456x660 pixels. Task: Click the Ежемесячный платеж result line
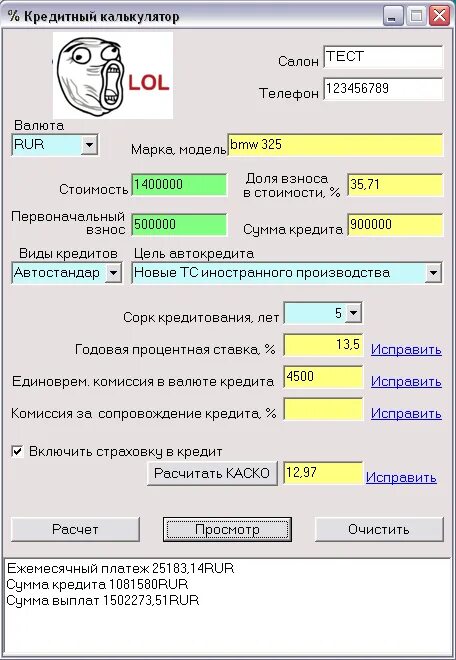pos(120,569)
